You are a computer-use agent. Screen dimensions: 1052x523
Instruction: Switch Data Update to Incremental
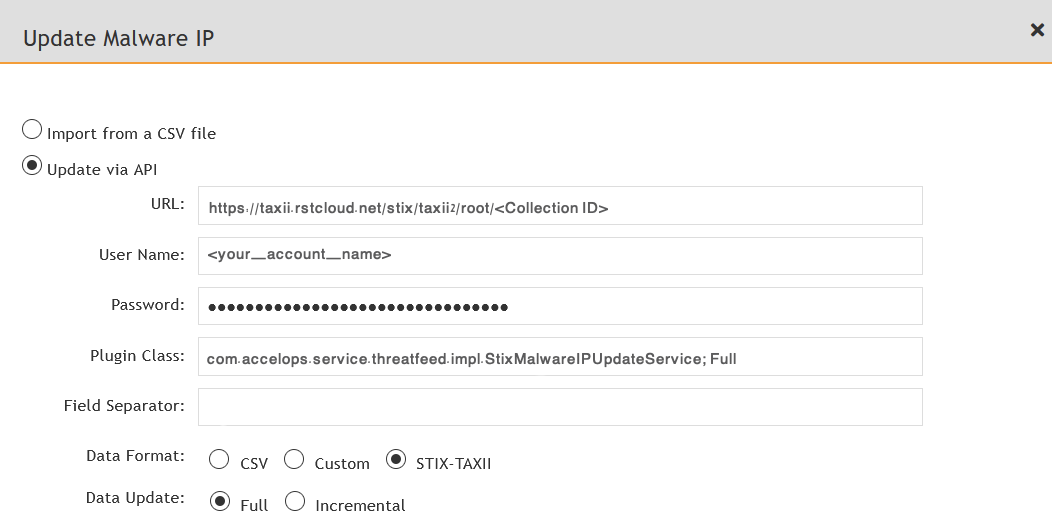[x=295, y=502]
